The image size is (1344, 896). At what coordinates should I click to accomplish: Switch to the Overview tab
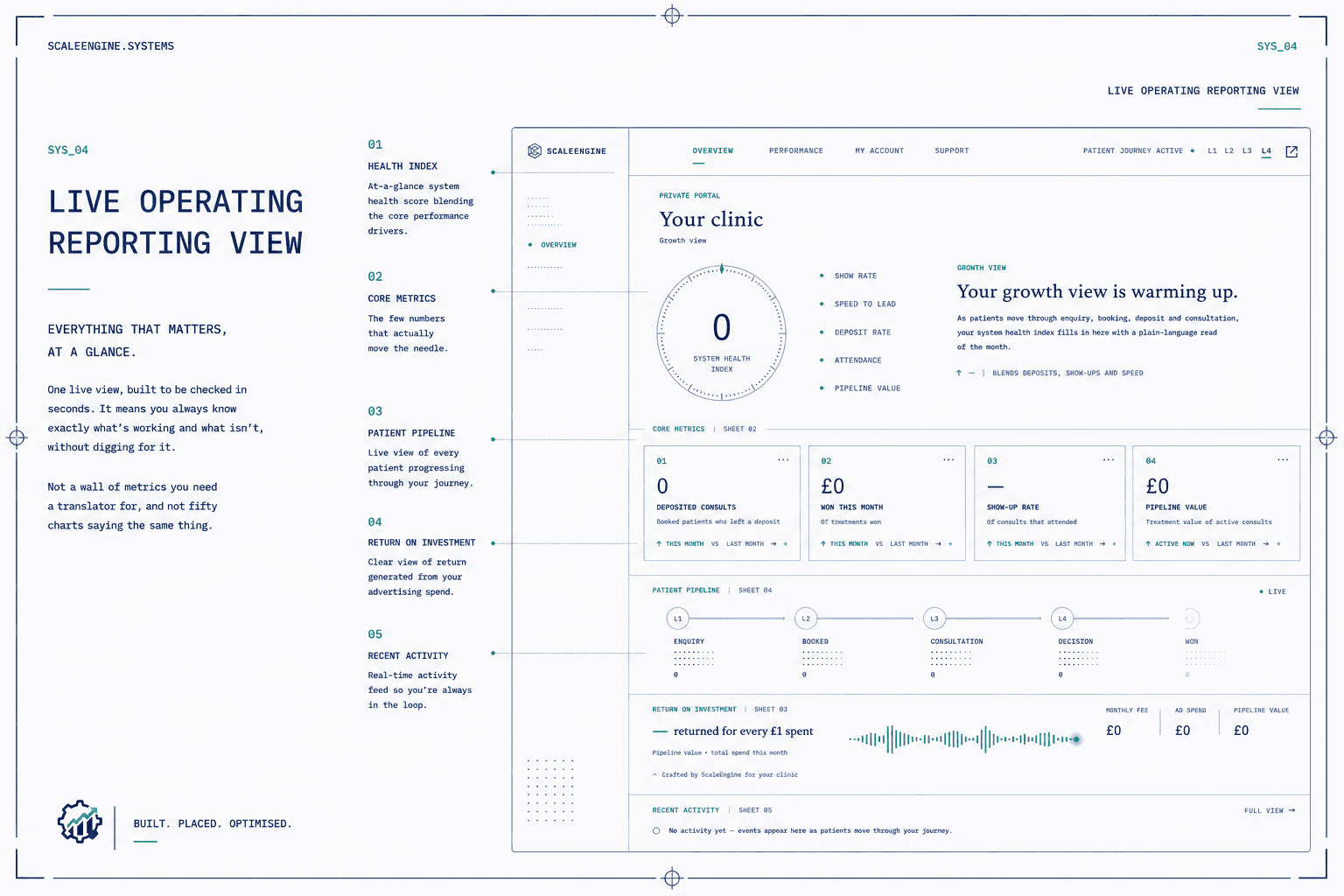(x=713, y=151)
